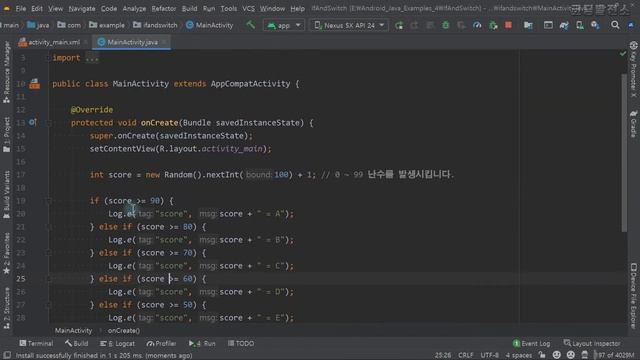Switch to the activity_main.xml tab
This screenshot has height=360, width=640.
tap(54, 42)
